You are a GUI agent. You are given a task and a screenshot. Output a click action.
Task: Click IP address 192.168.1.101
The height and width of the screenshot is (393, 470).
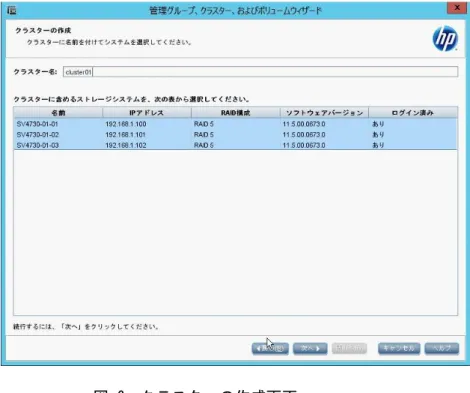(125, 135)
